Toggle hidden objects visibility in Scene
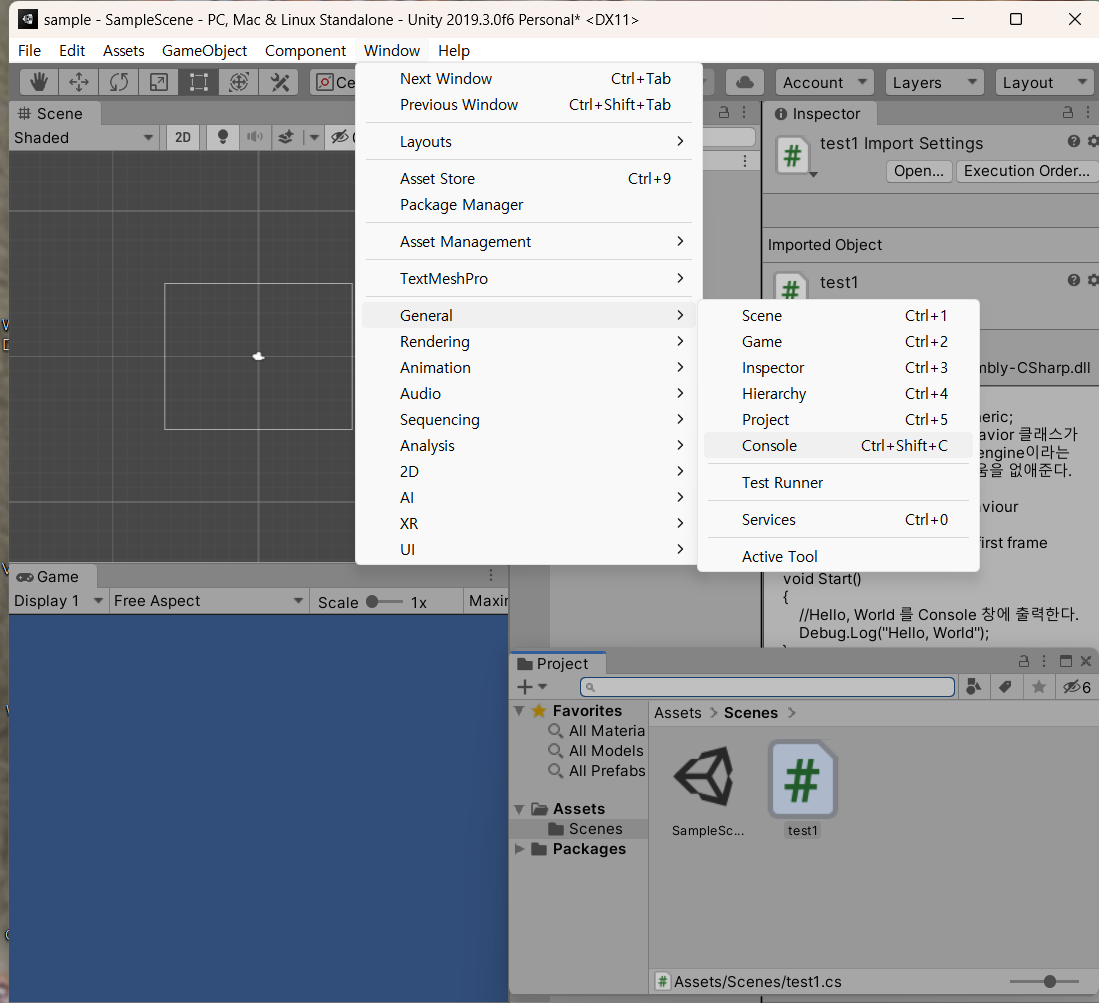Image resolution: width=1099 pixels, height=1003 pixels. (x=340, y=137)
